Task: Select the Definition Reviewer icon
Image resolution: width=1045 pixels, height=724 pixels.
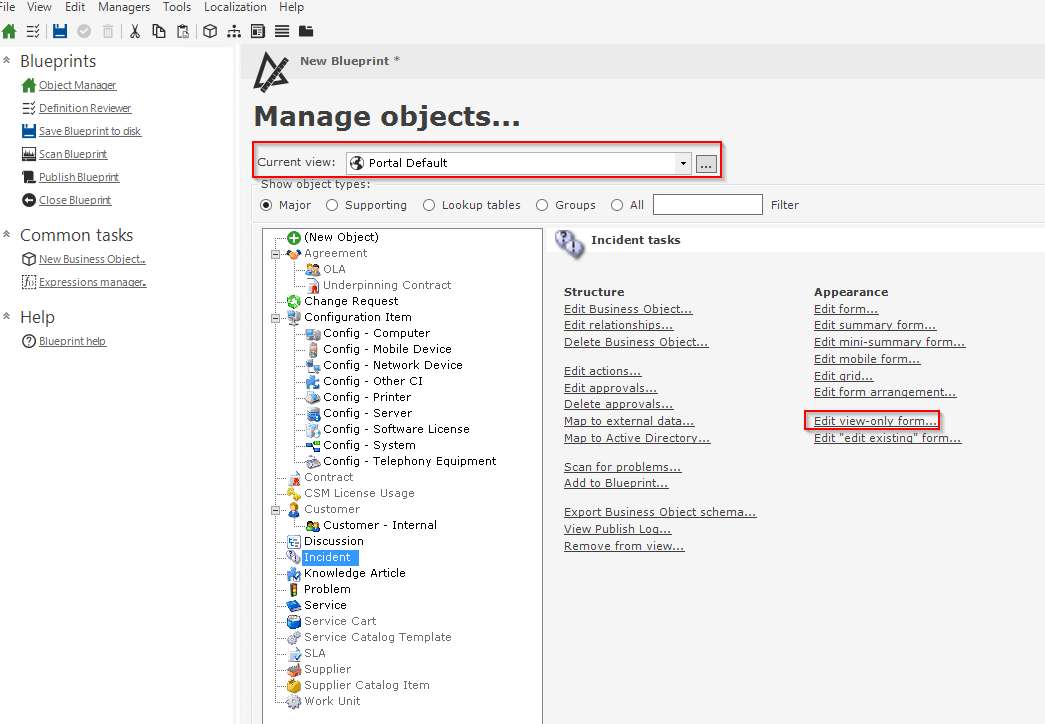Action: [x=29, y=107]
